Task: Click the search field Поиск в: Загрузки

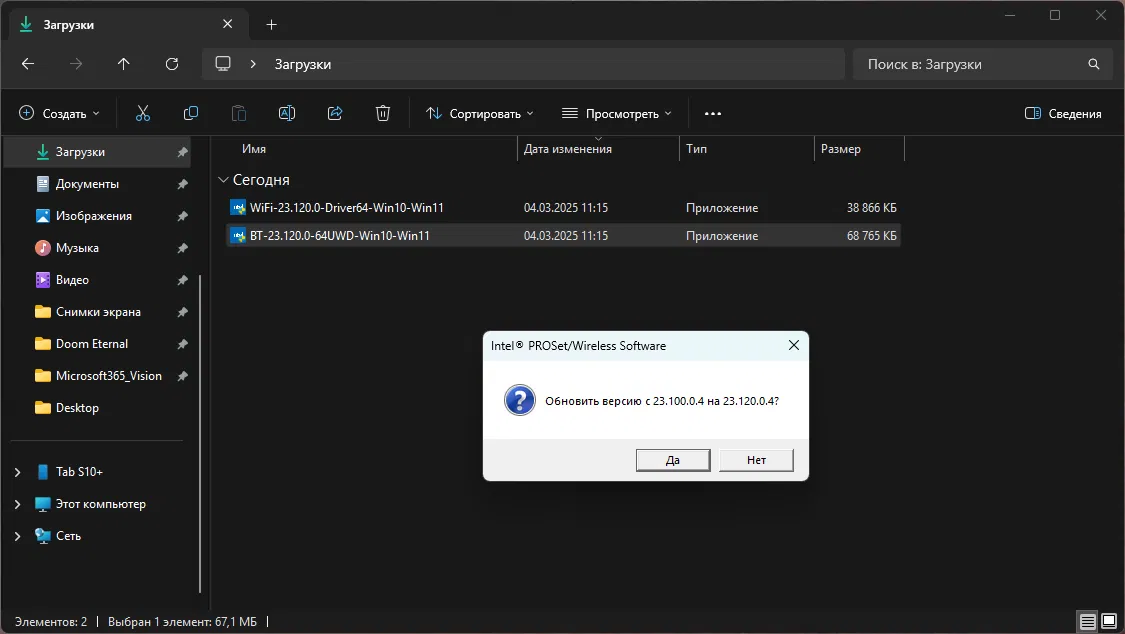Action: click(982, 64)
